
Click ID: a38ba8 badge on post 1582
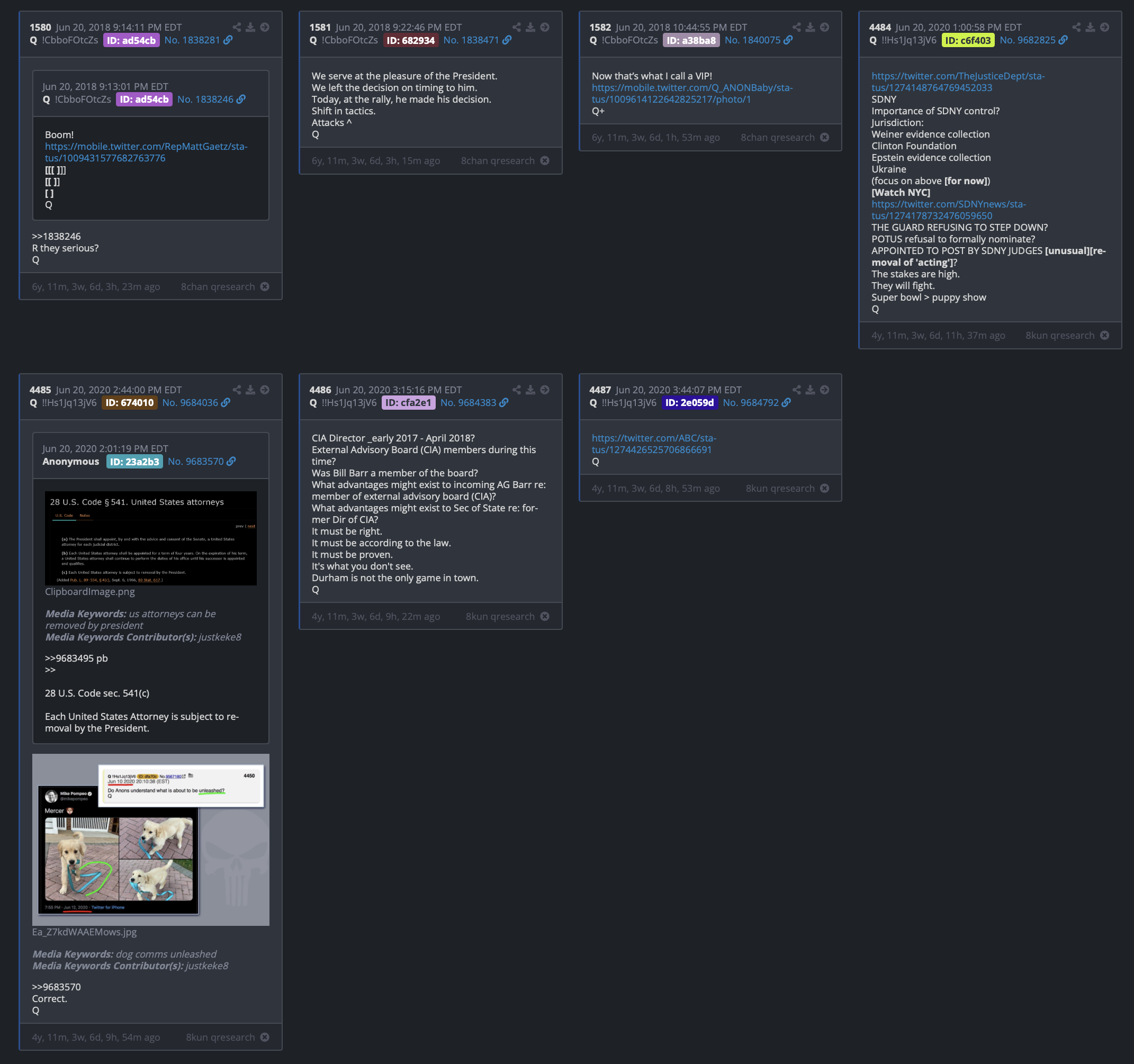[x=691, y=41]
